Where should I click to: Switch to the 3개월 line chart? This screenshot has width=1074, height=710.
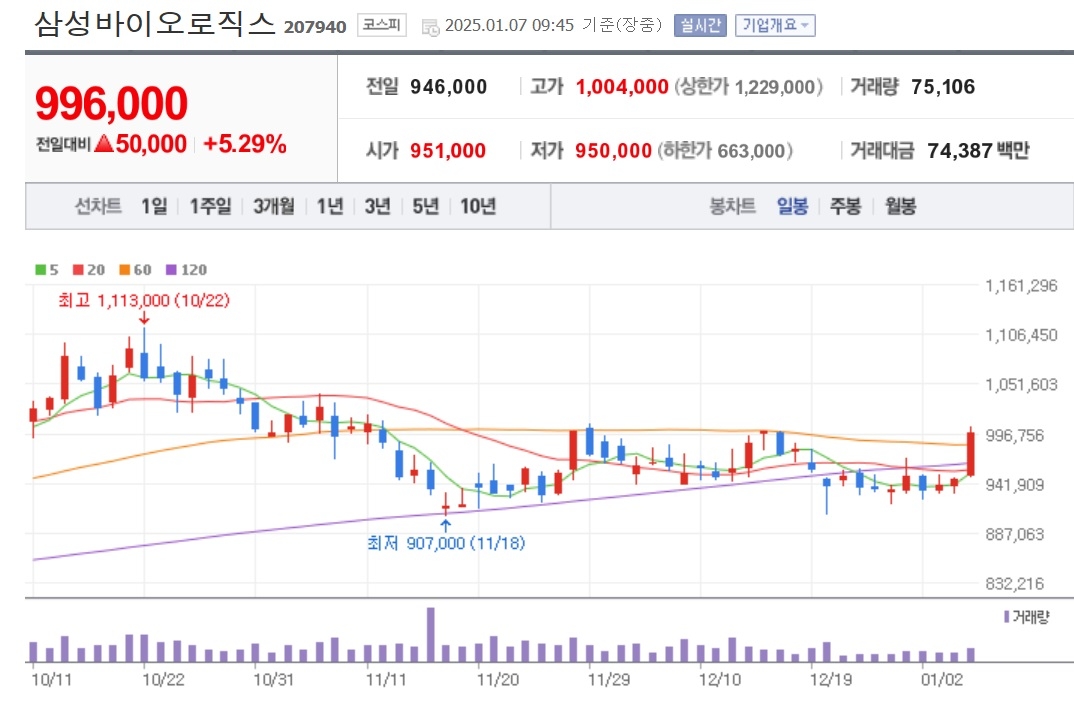coord(274,205)
